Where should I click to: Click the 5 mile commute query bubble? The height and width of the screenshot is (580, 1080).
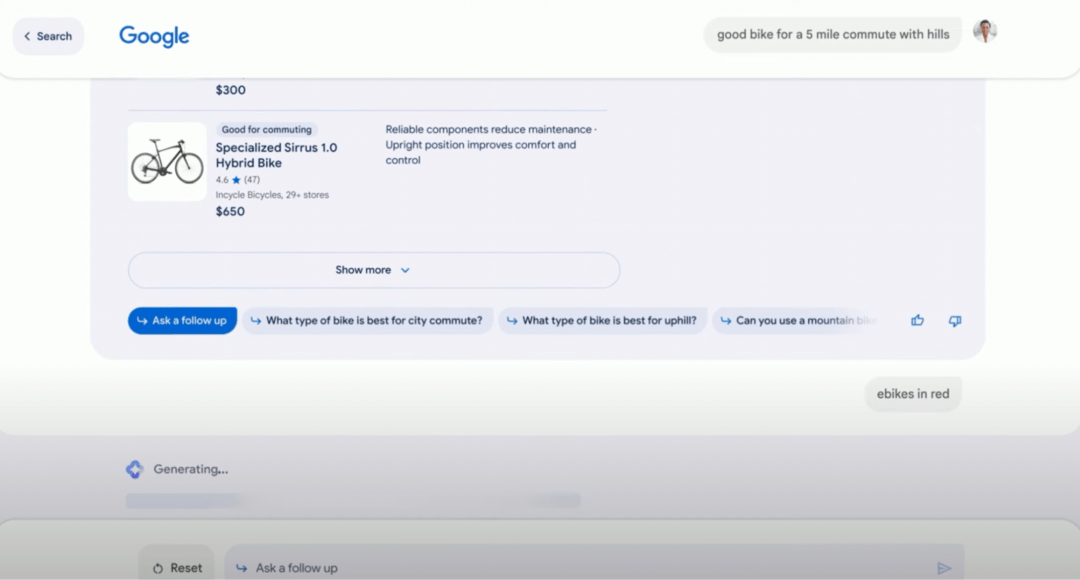tap(832, 34)
